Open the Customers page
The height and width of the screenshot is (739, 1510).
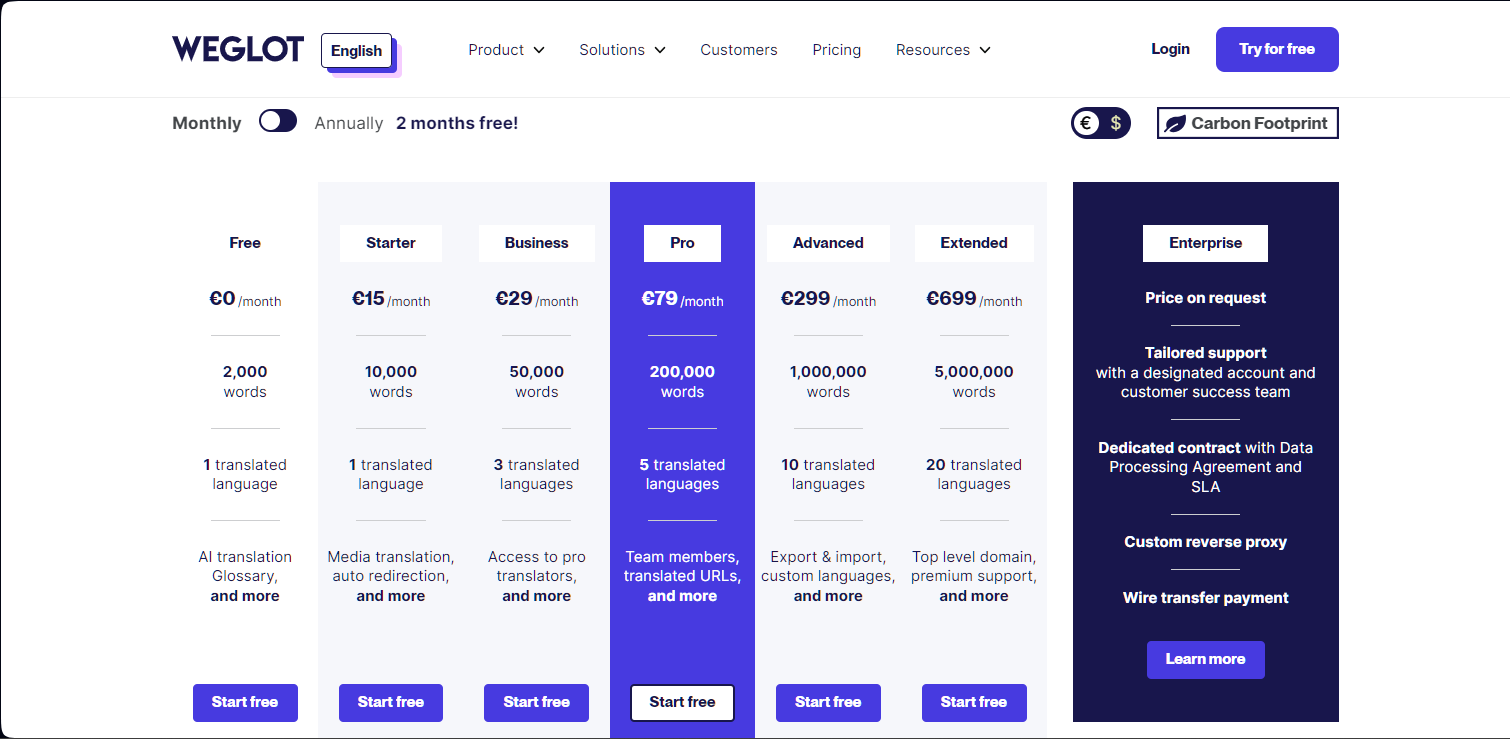point(739,50)
